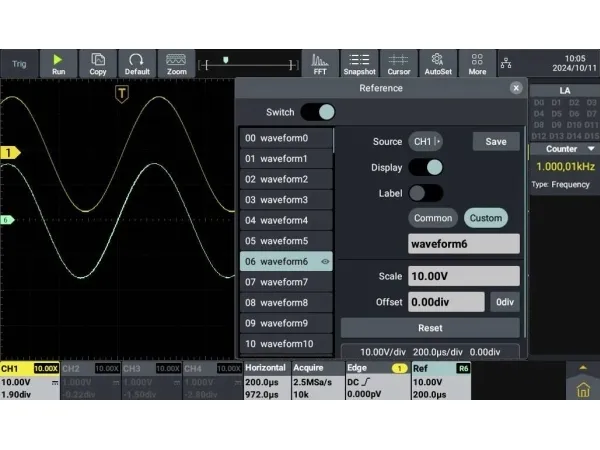Image resolution: width=600 pixels, height=450 pixels.
Task: Click the Scale 10.00V input field
Action: 464,276
